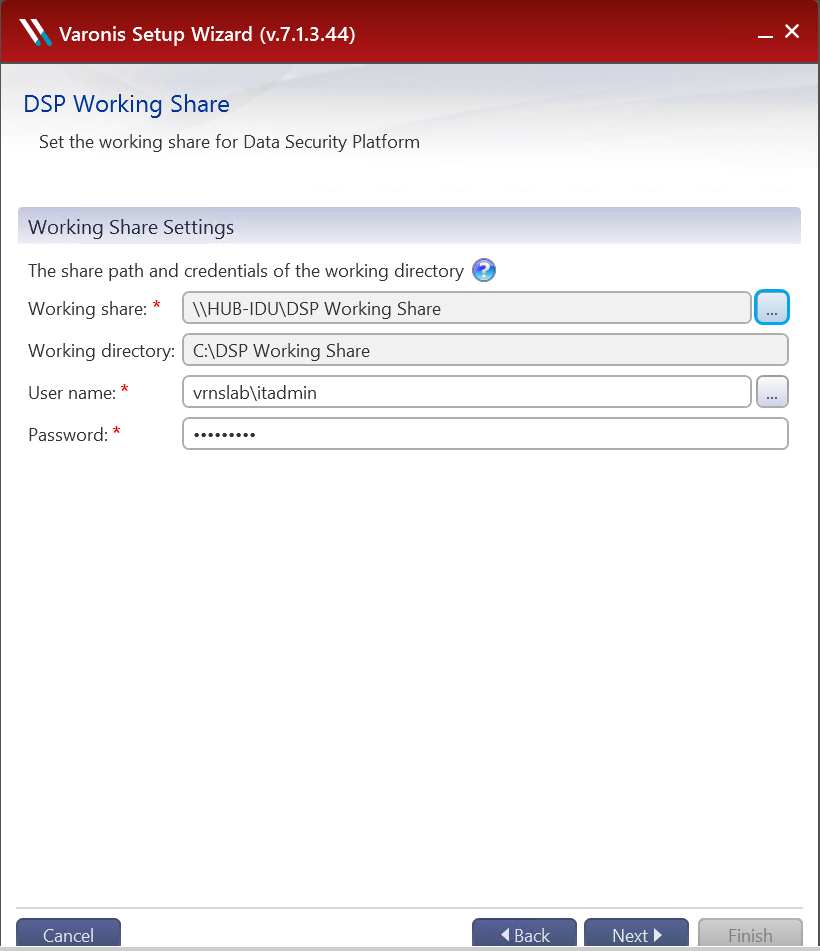Click the greyed-out Finish button
The width and height of the screenshot is (820, 951).
750,933
